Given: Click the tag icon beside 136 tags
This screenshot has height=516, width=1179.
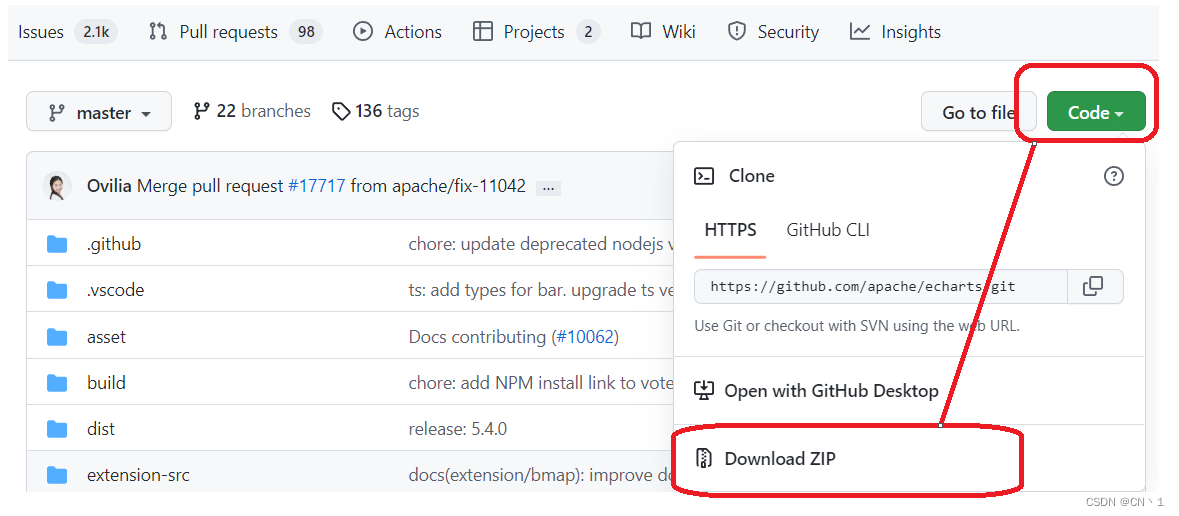Looking at the screenshot, I should click(x=341, y=112).
